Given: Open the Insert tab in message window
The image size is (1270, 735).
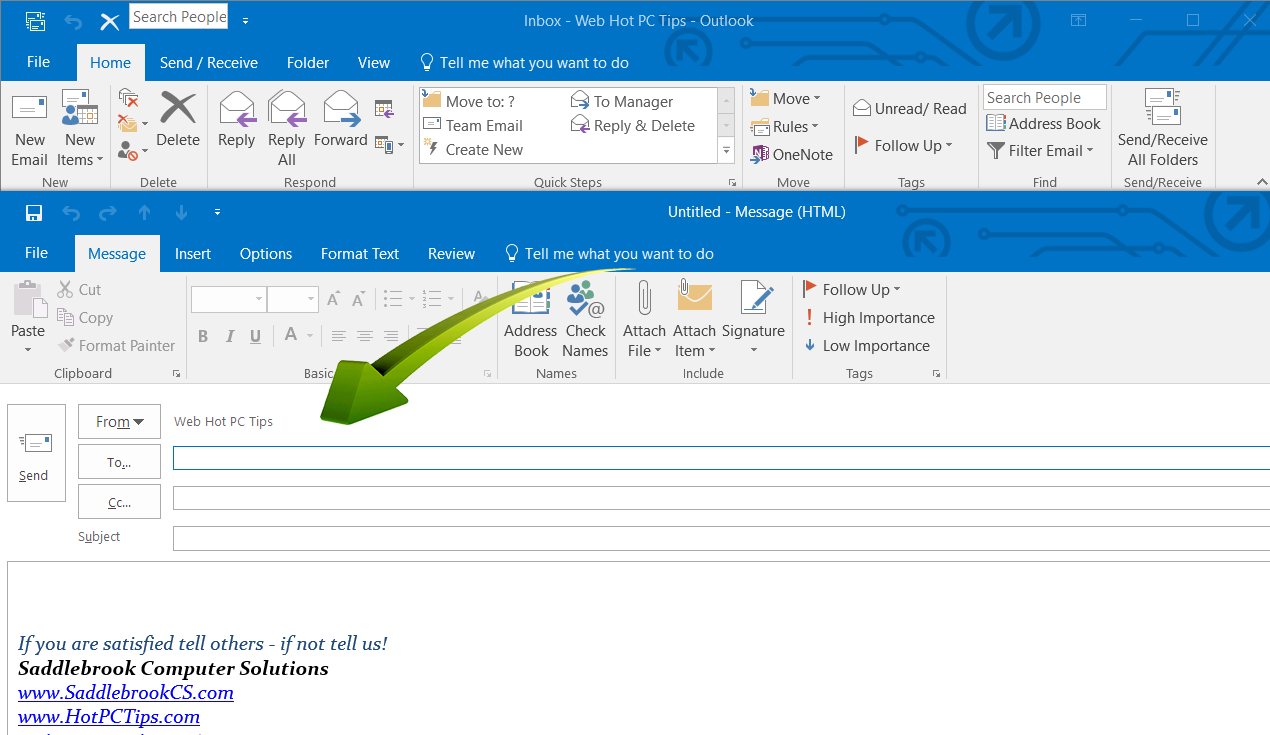Looking at the screenshot, I should coord(193,253).
